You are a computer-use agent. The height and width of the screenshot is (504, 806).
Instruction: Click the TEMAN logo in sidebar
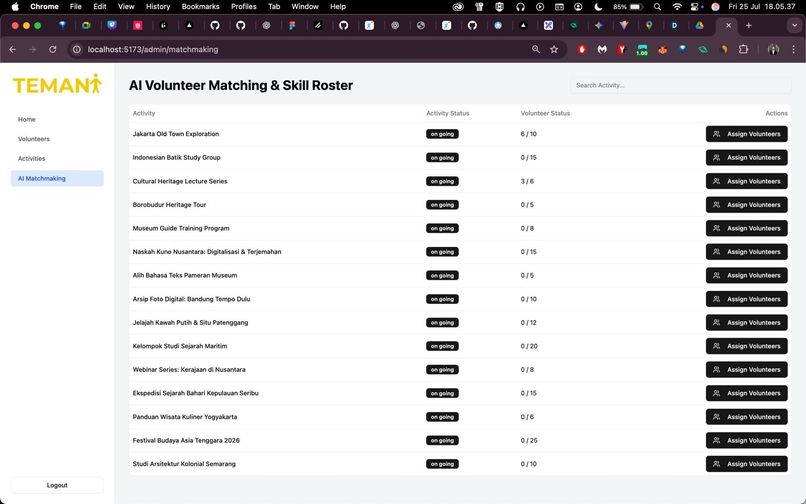point(57,84)
